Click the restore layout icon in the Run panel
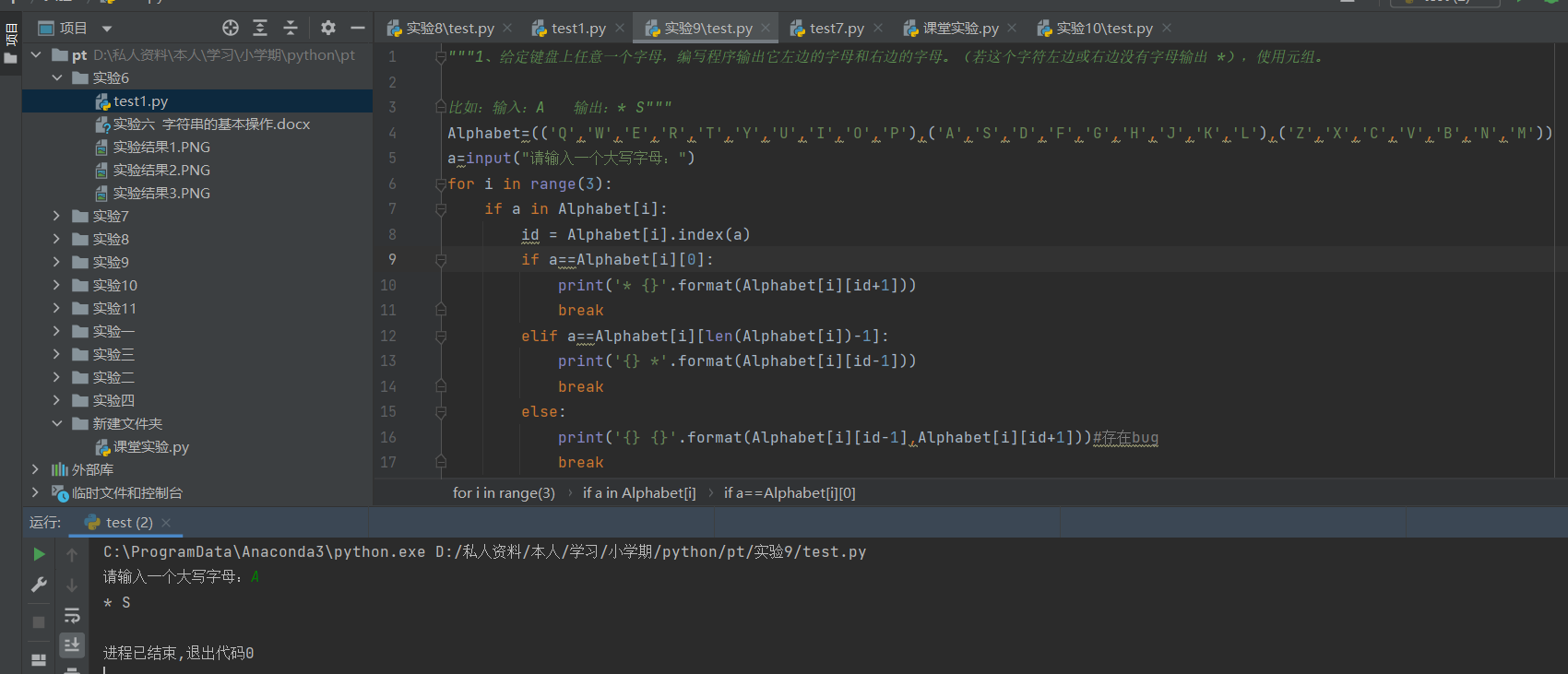1568x674 pixels. pyautogui.click(x=39, y=660)
